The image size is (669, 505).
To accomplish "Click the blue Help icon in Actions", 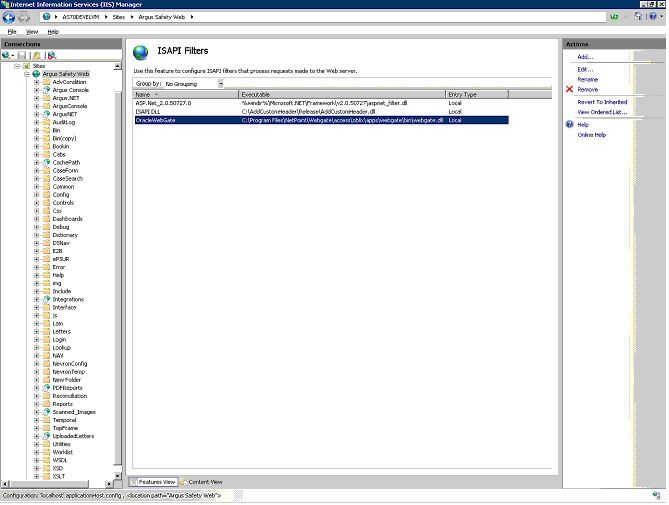I will point(570,125).
